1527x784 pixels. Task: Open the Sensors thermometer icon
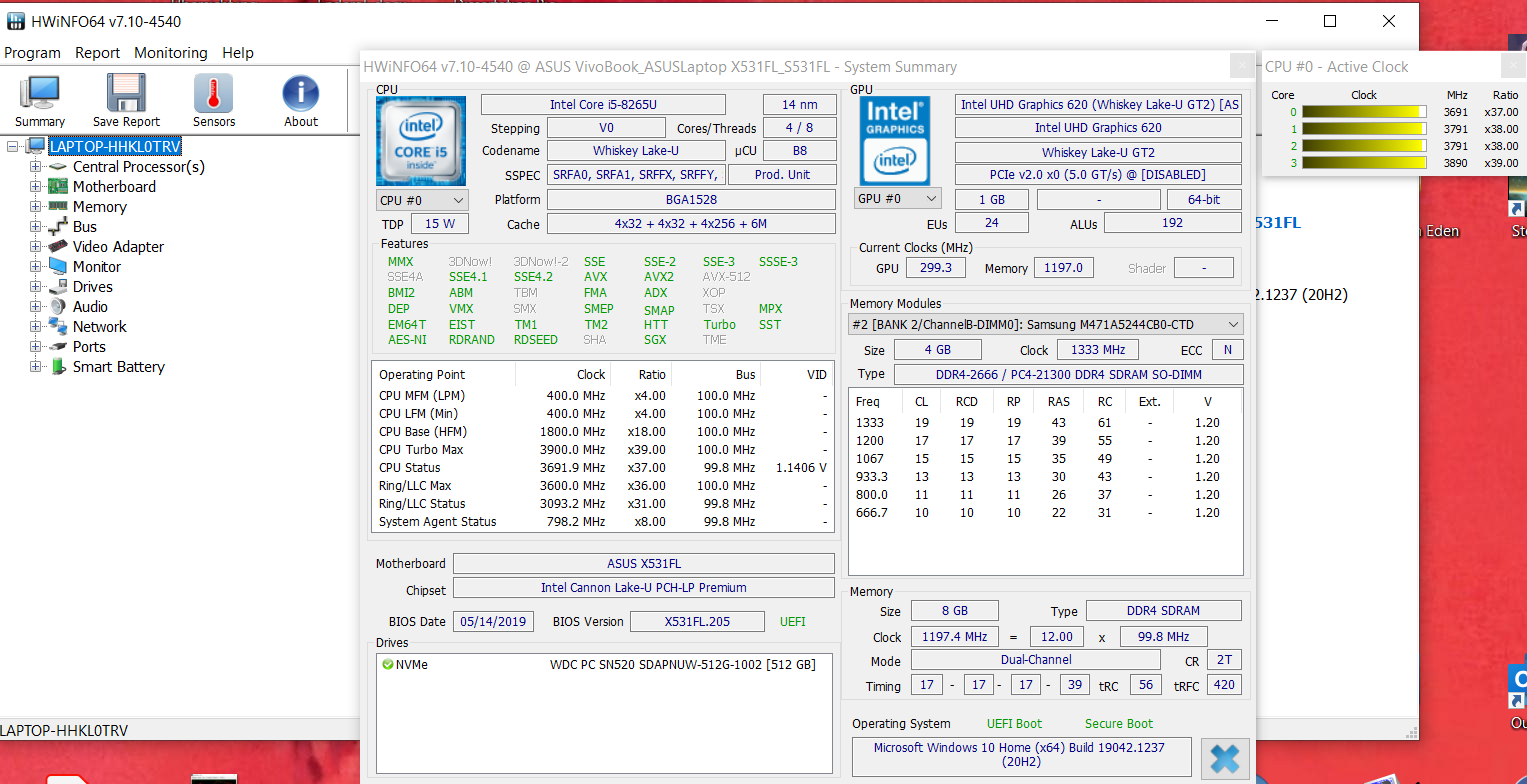pos(214,94)
